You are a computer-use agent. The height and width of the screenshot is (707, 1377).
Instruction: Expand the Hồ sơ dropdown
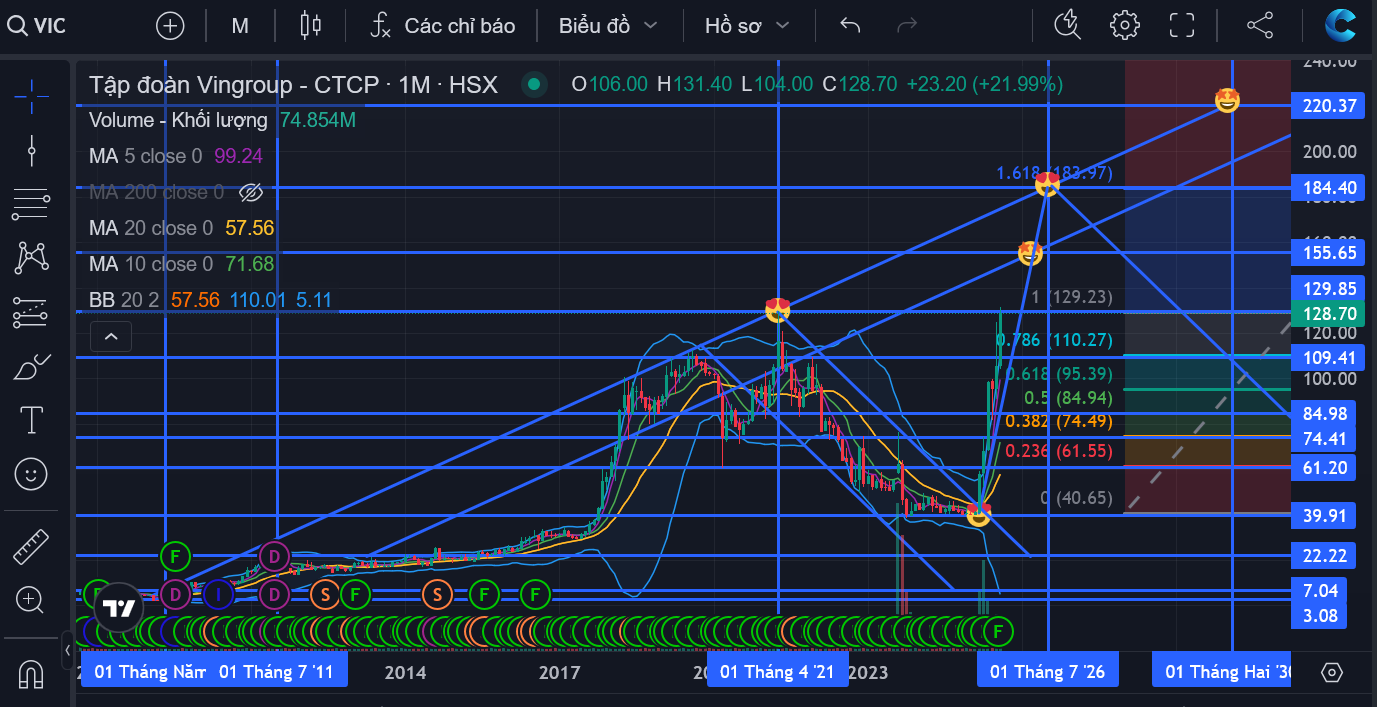point(747,25)
